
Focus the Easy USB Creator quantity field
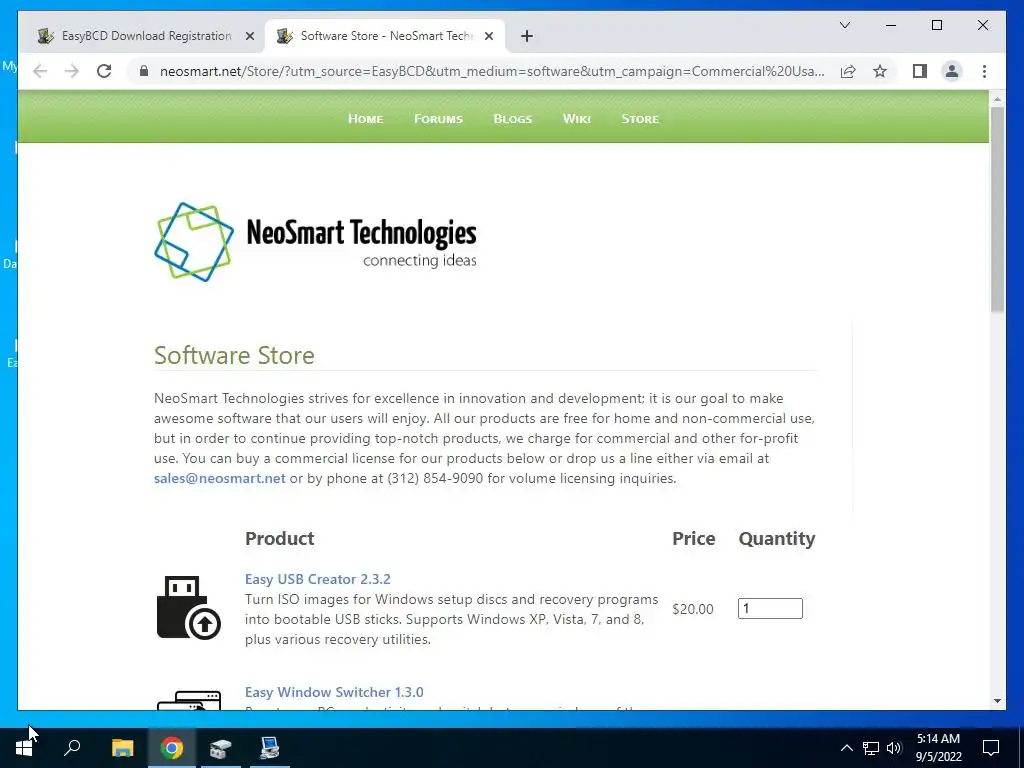coord(770,609)
